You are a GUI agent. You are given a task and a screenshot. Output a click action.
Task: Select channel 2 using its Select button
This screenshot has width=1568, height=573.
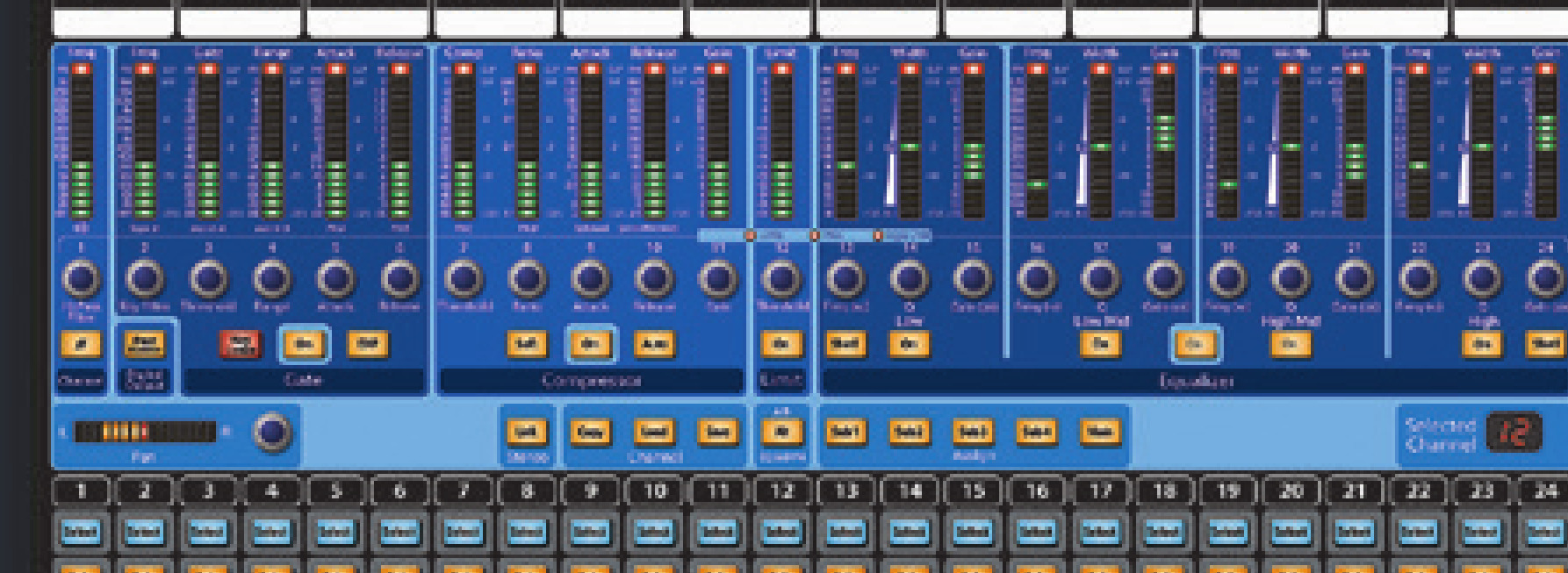pyautogui.click(x=145, y=532)
